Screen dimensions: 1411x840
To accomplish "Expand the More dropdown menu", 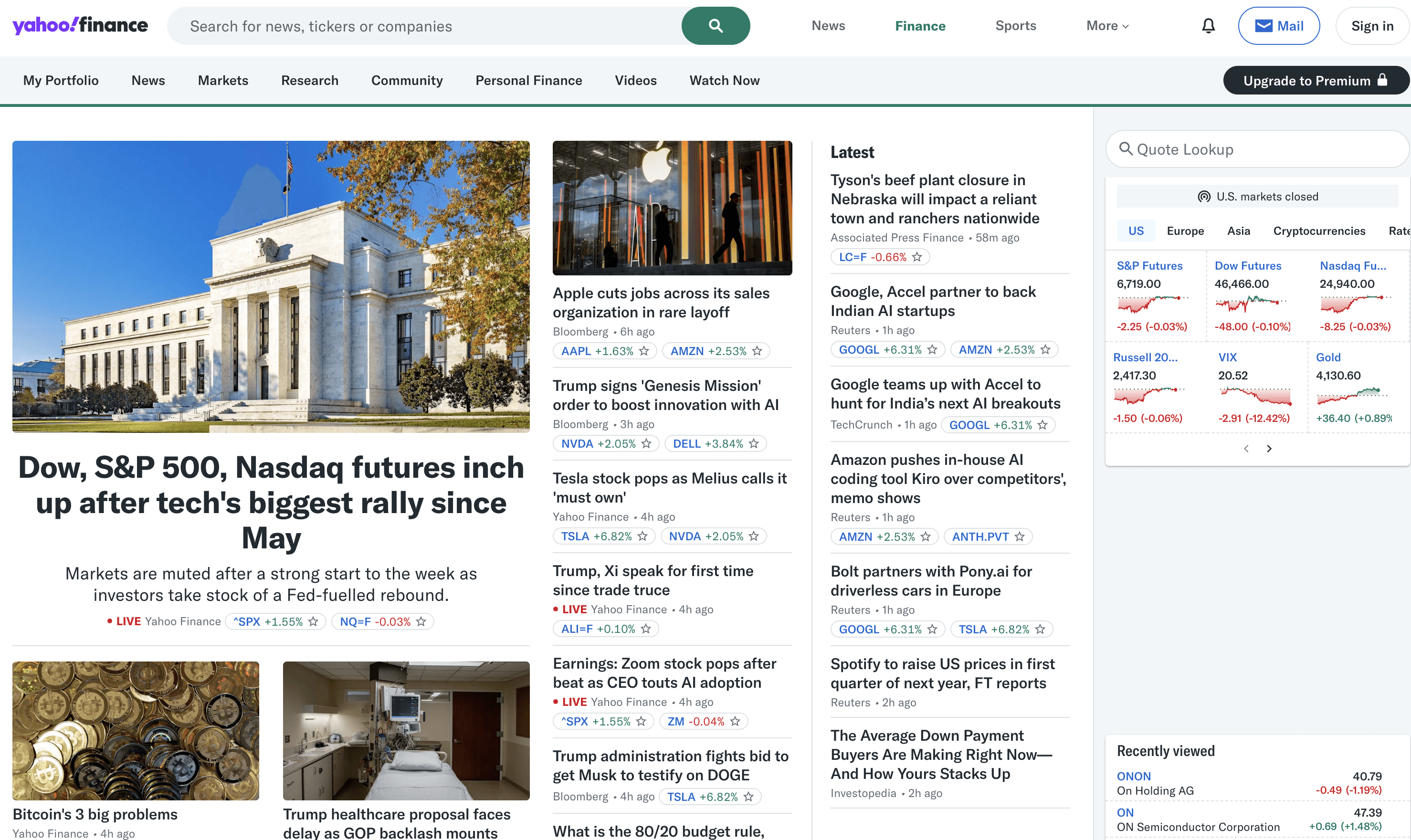I will (x=1107, y=26).
